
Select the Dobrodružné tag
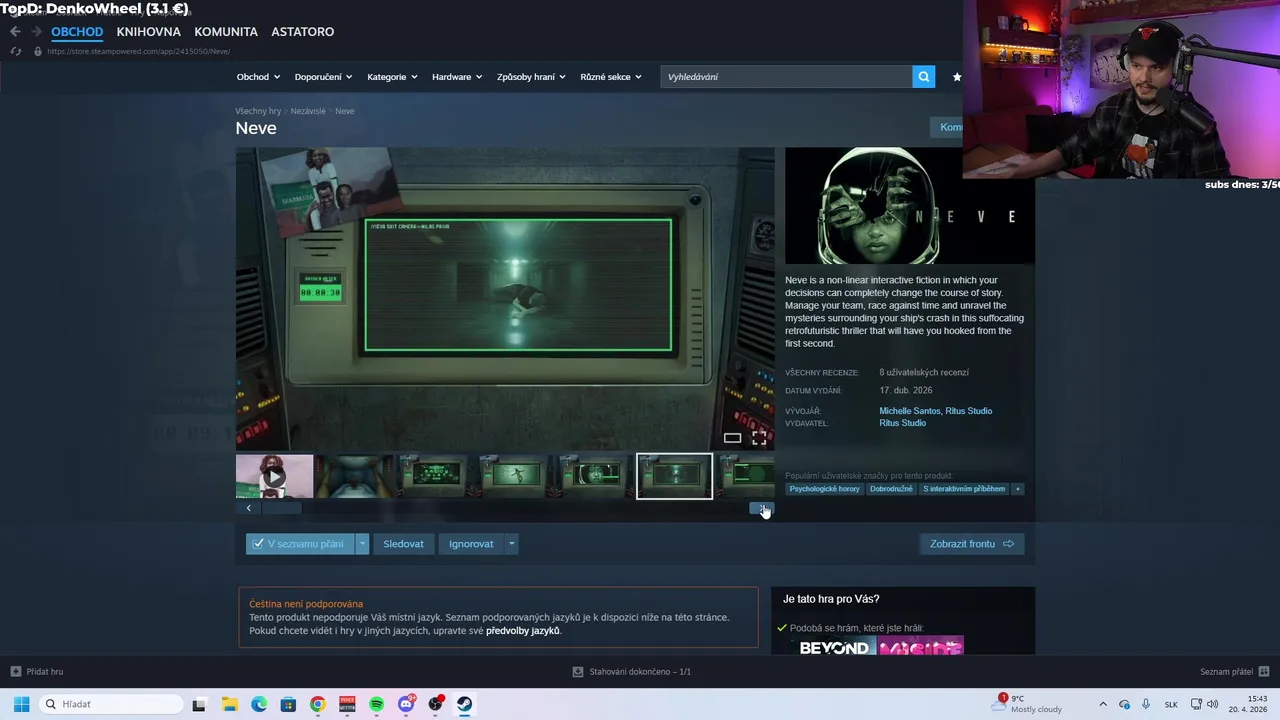891,489
